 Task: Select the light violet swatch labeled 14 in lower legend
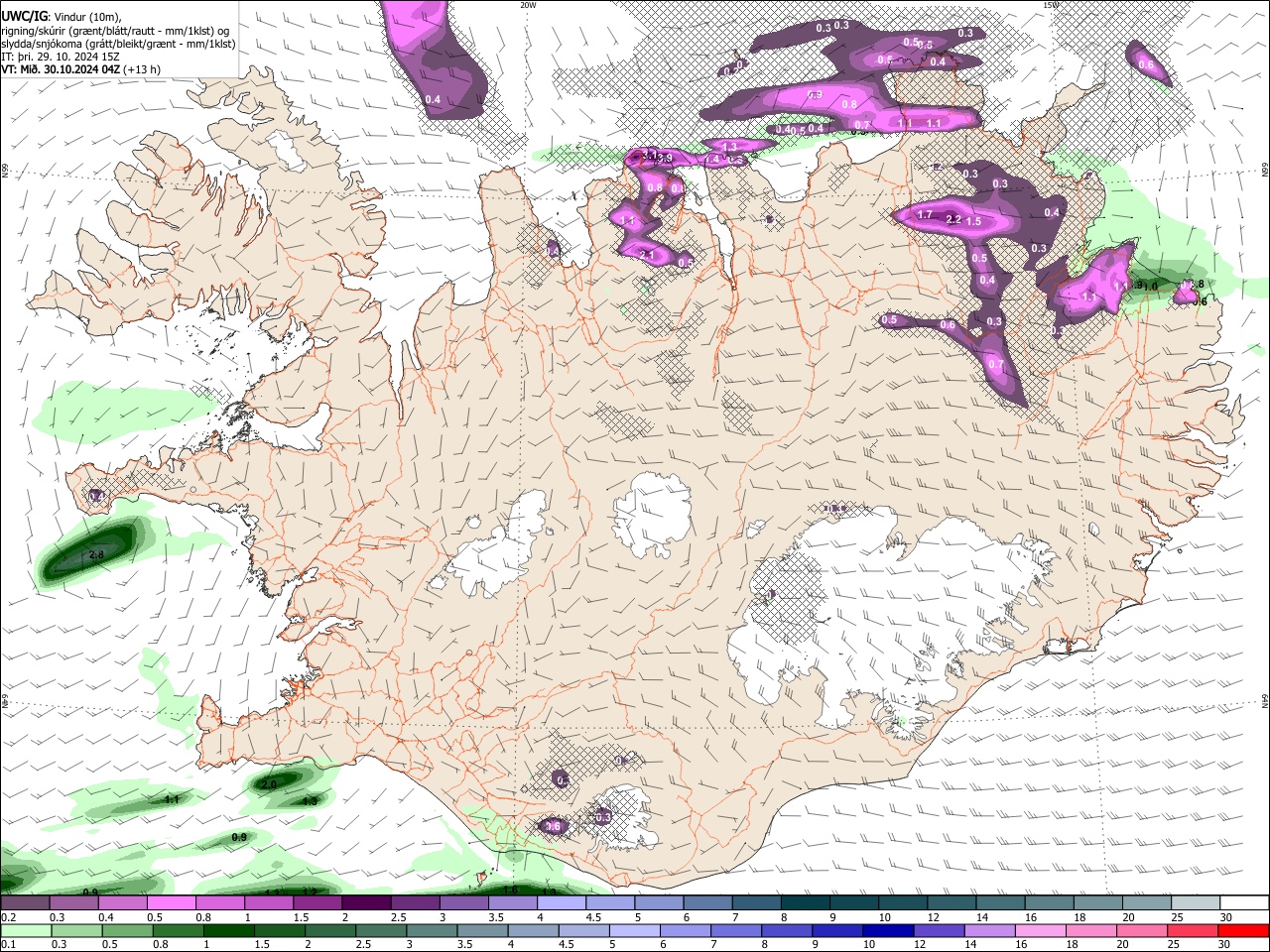click(990, 930)
